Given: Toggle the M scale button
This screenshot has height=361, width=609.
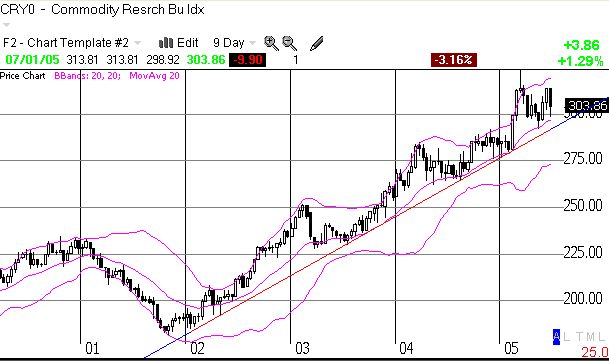Looking at the screenshot, I should click(591, 337).
